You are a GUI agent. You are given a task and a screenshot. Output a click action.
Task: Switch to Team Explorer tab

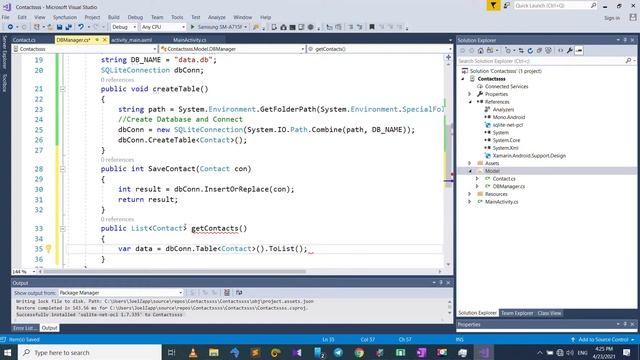[x=517, y=313]
